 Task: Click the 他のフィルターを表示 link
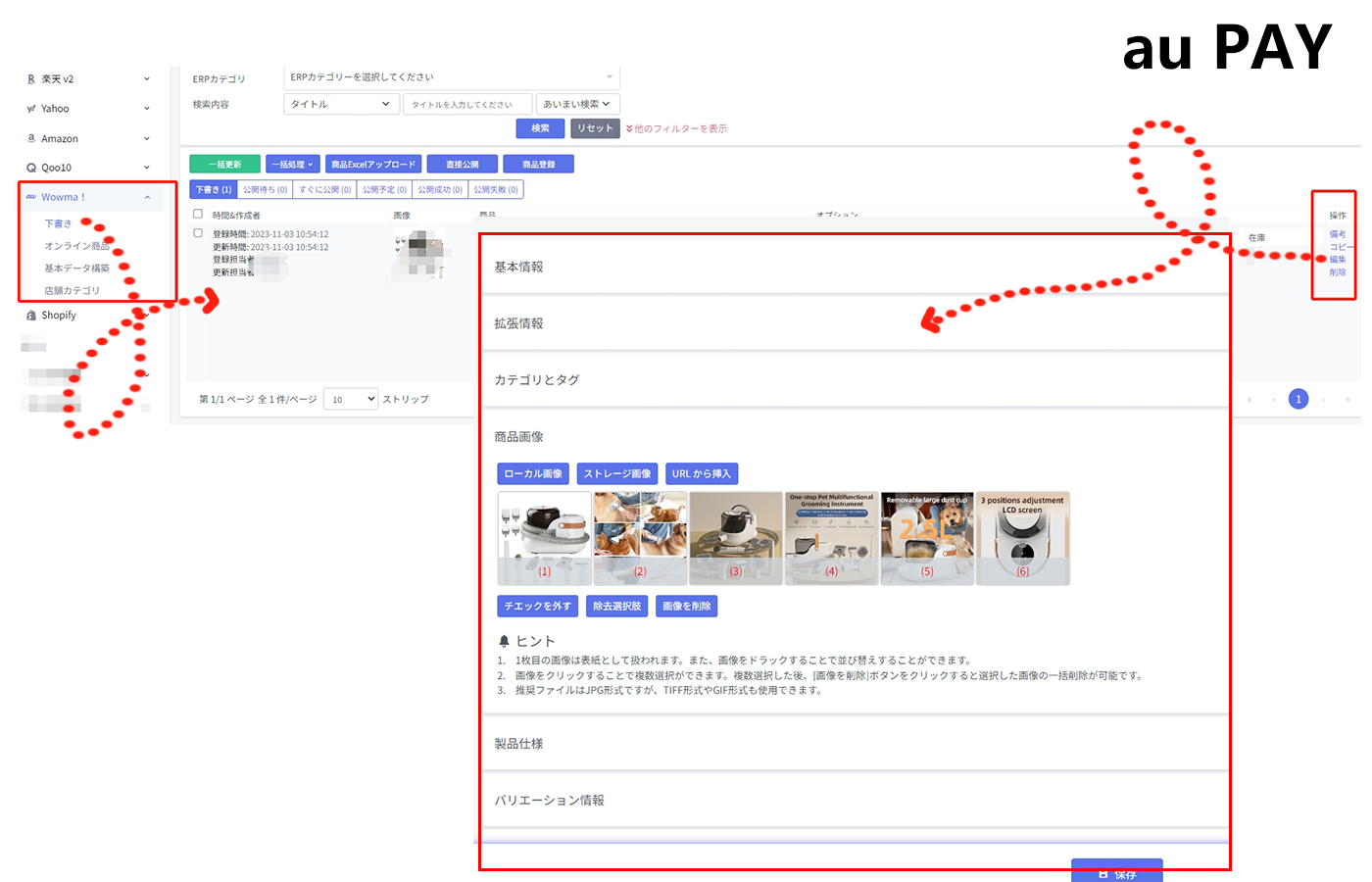tap(680, 129)
